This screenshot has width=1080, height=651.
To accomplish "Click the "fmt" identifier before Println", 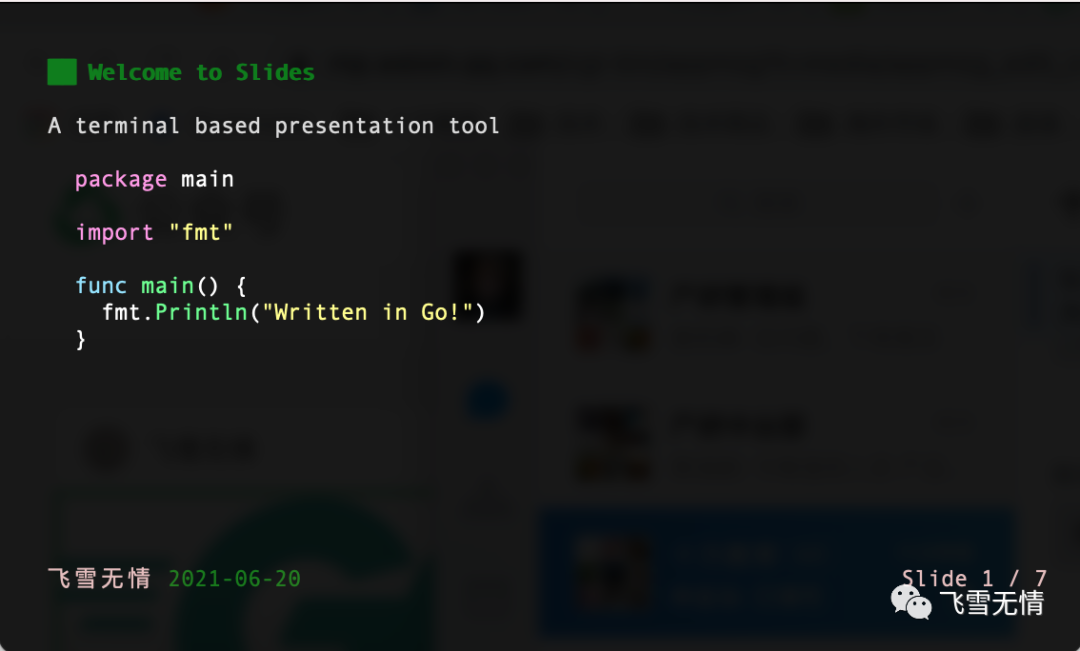I will click(121, 313).
